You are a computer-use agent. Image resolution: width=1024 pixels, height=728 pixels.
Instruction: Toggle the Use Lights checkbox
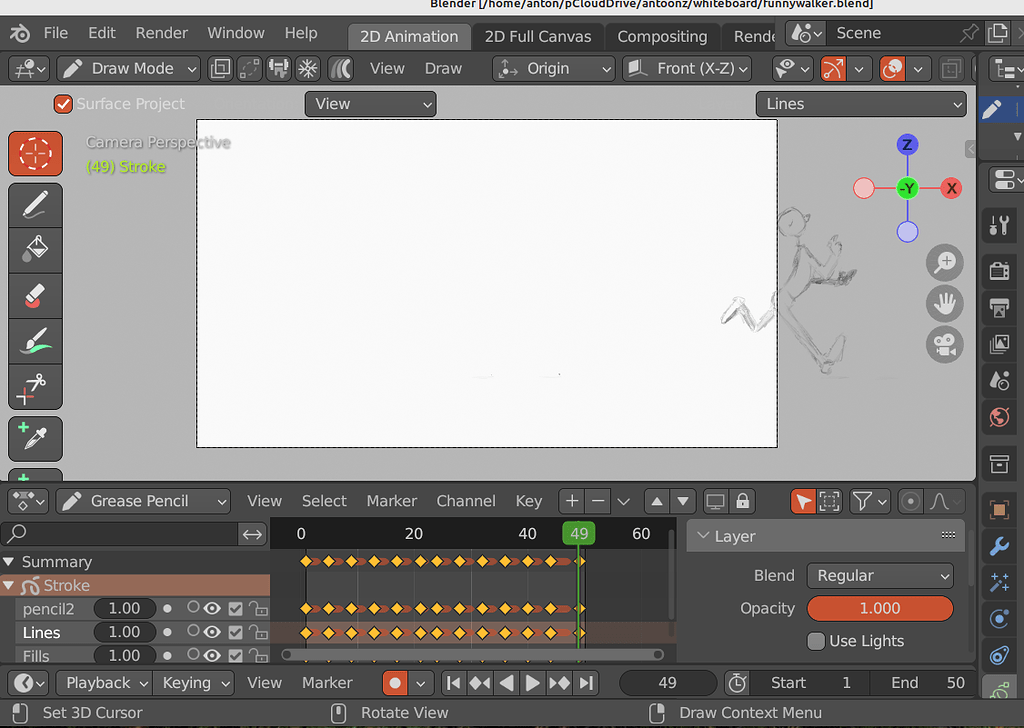pos(816,641)
